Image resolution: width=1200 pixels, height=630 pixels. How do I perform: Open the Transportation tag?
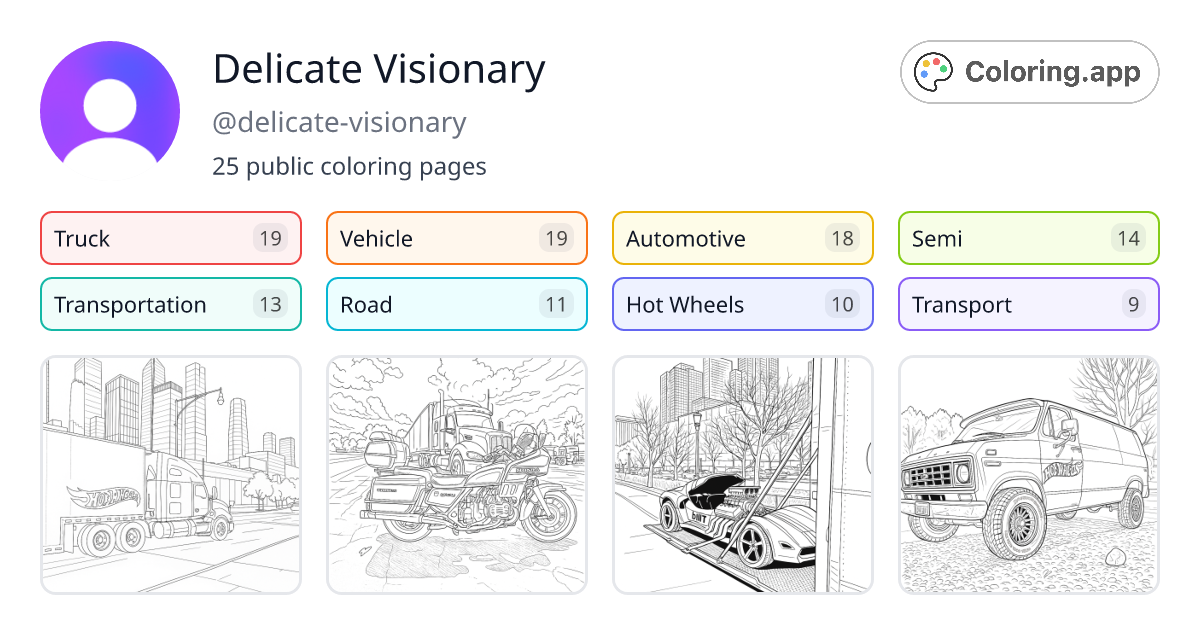170,304
